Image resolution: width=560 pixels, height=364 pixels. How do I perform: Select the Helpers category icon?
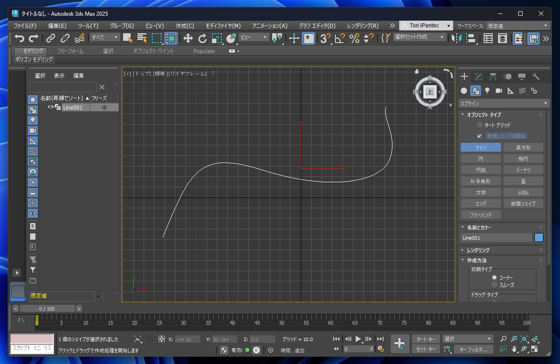[x=511, y=91]
